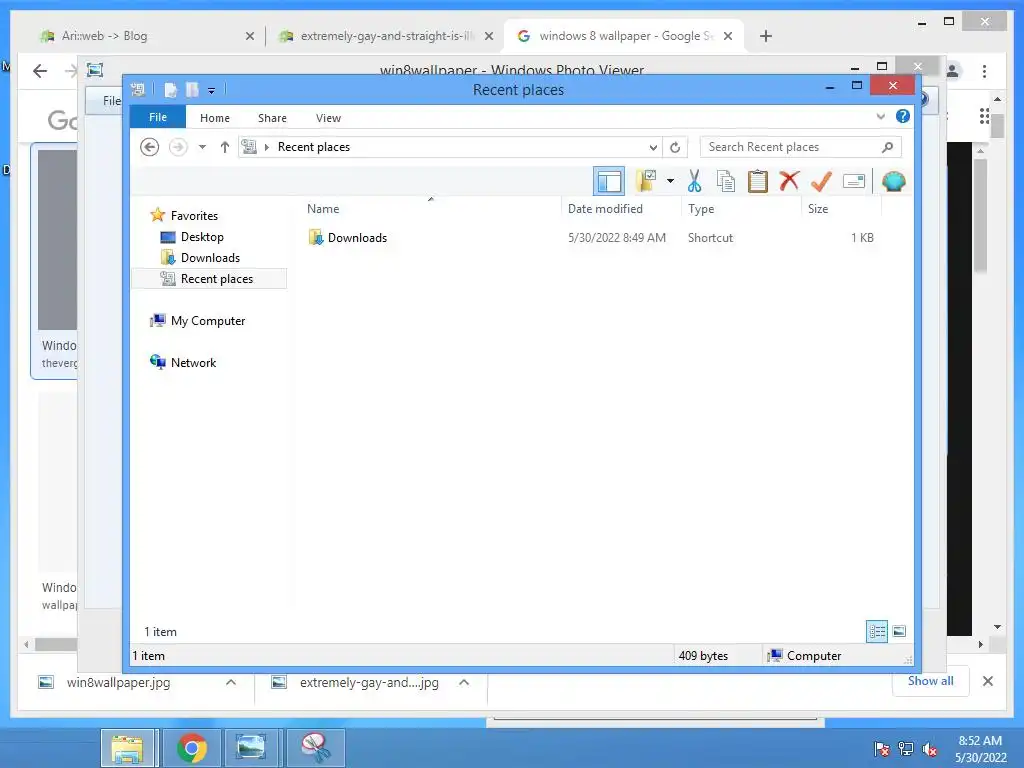This screenshot has width=1024, height=768.
Task: Refresh the Recent places folder
Action: point(675,148)
